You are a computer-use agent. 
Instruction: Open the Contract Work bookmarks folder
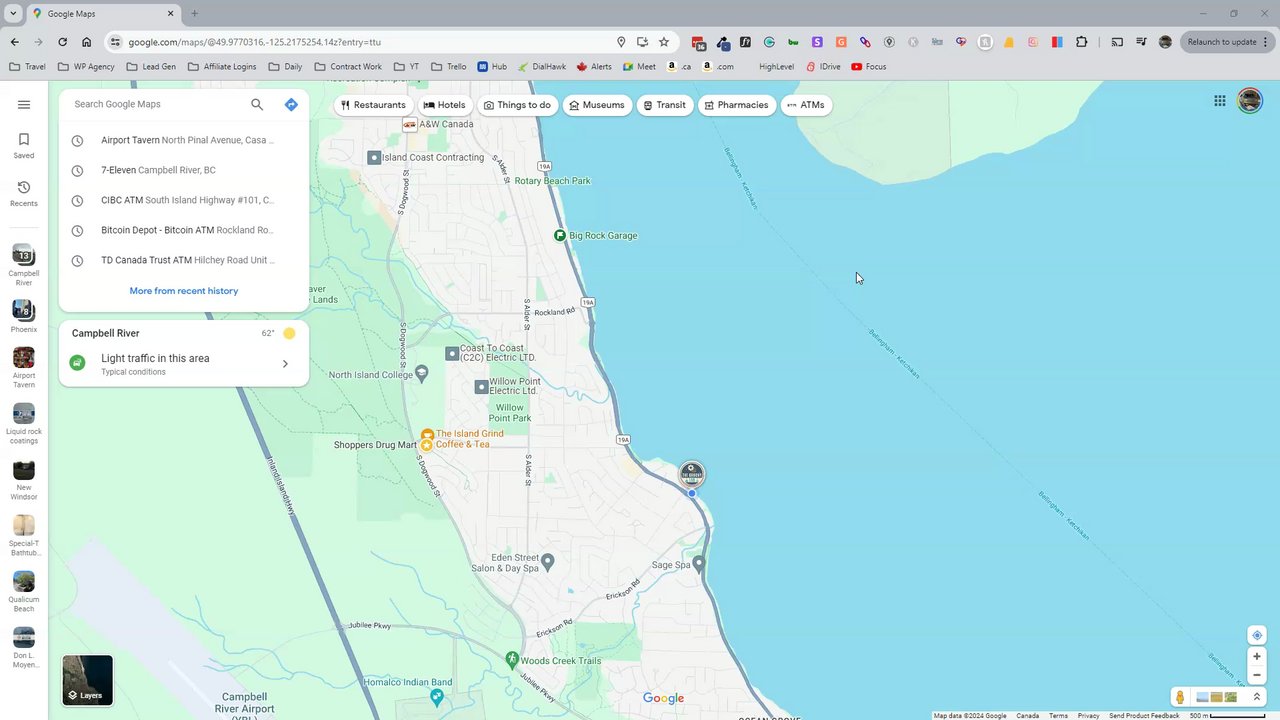348,67
